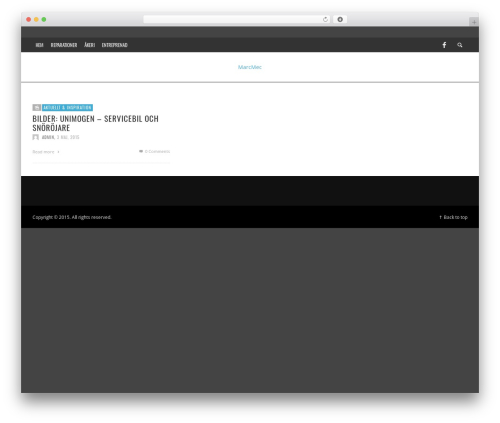Open the Reparationer menu item
This screenshot has height=423, width=500.
(x=64, y=45)
